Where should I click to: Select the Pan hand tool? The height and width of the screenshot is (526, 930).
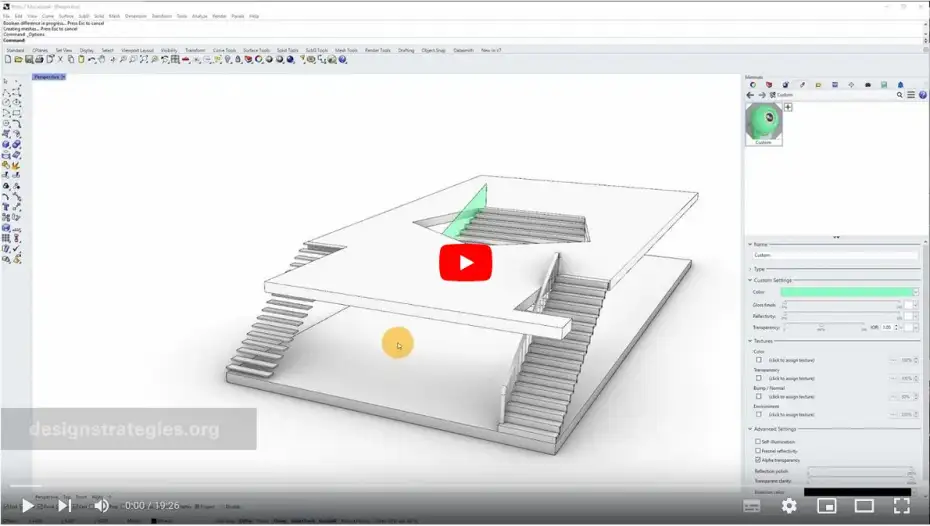click(102, 59)
